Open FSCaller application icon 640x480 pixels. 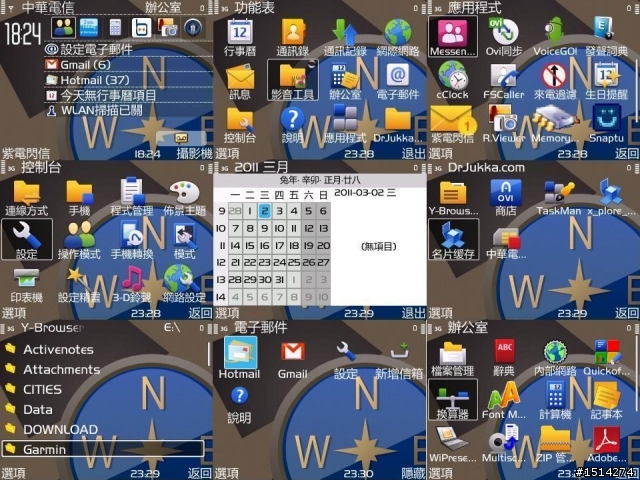click(x=504, y=76)
